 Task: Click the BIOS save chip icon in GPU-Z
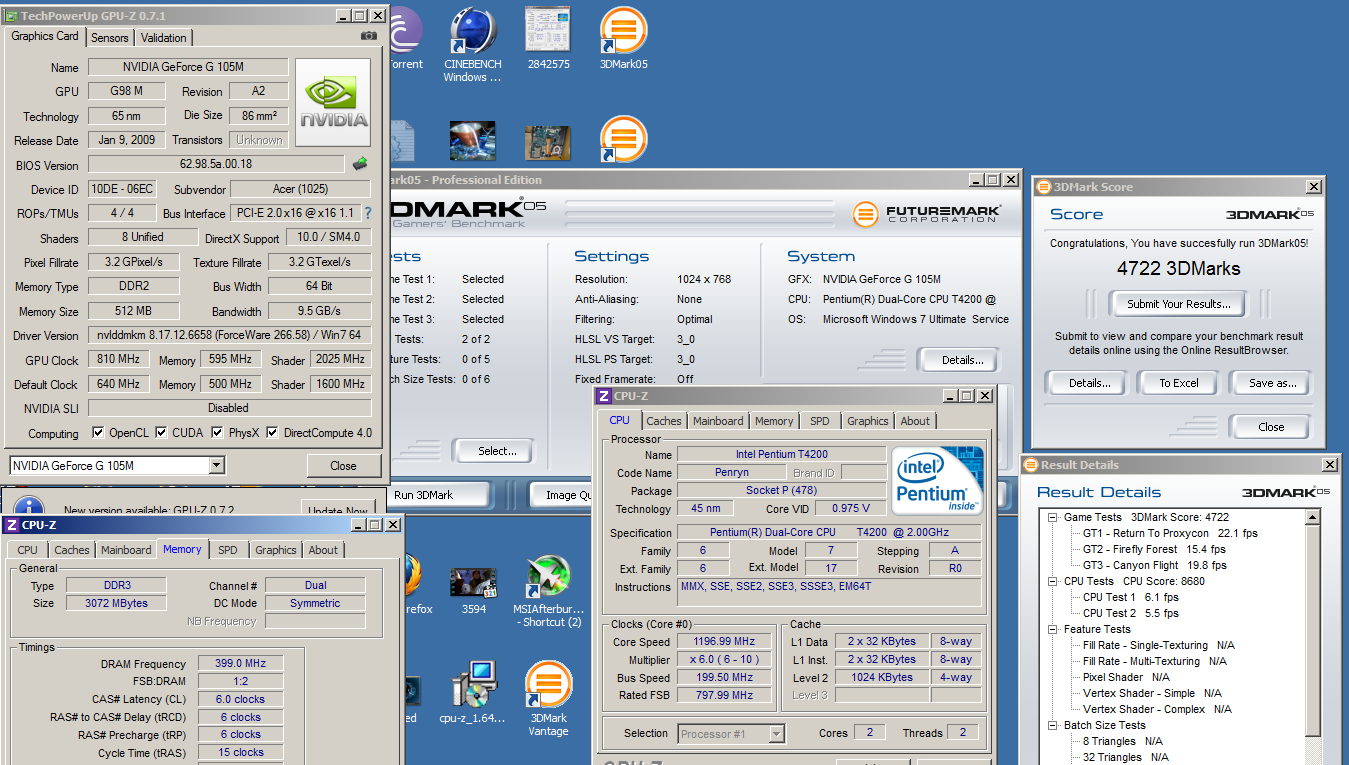pyautogui.click(x=361, y=164)
